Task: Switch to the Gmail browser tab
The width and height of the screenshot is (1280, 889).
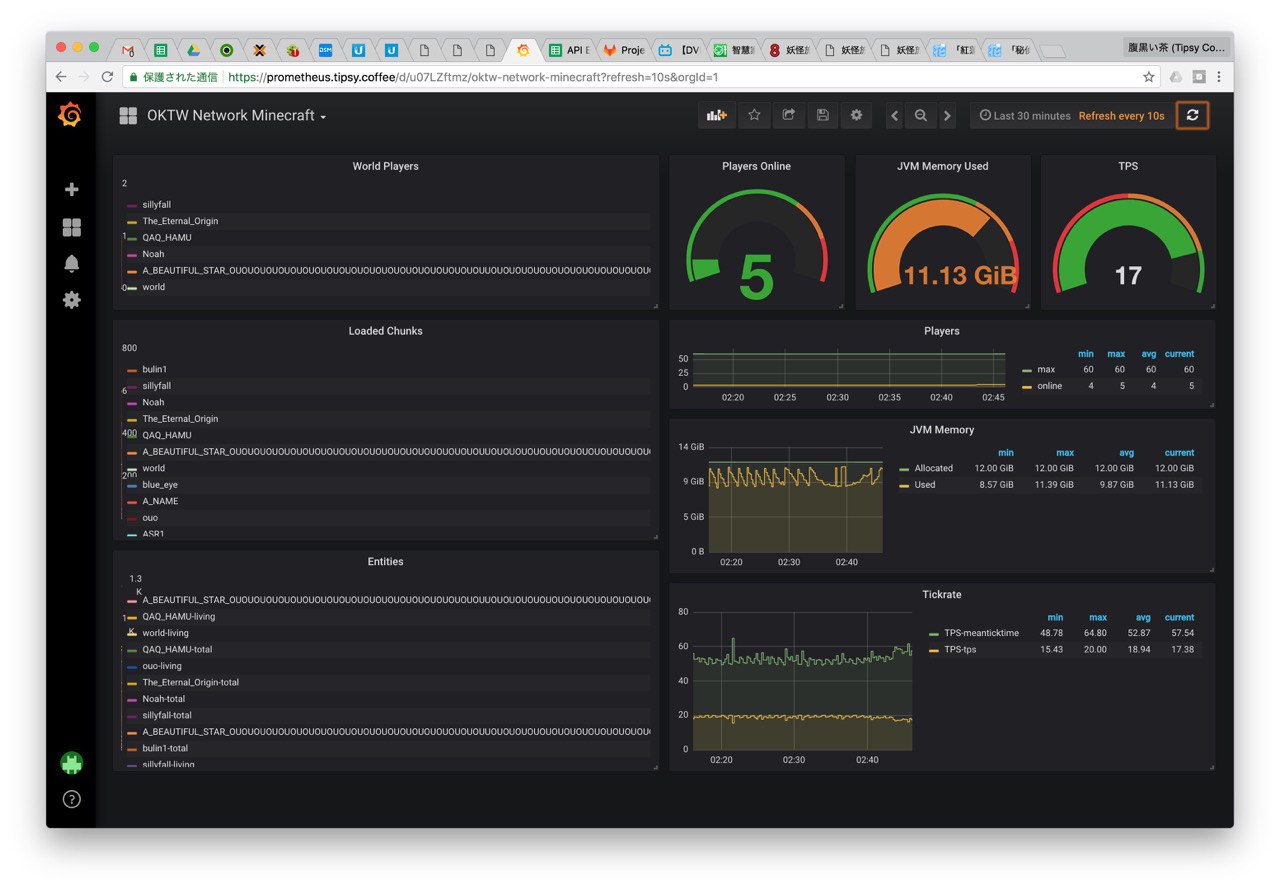Action: [x=128, y=50]
